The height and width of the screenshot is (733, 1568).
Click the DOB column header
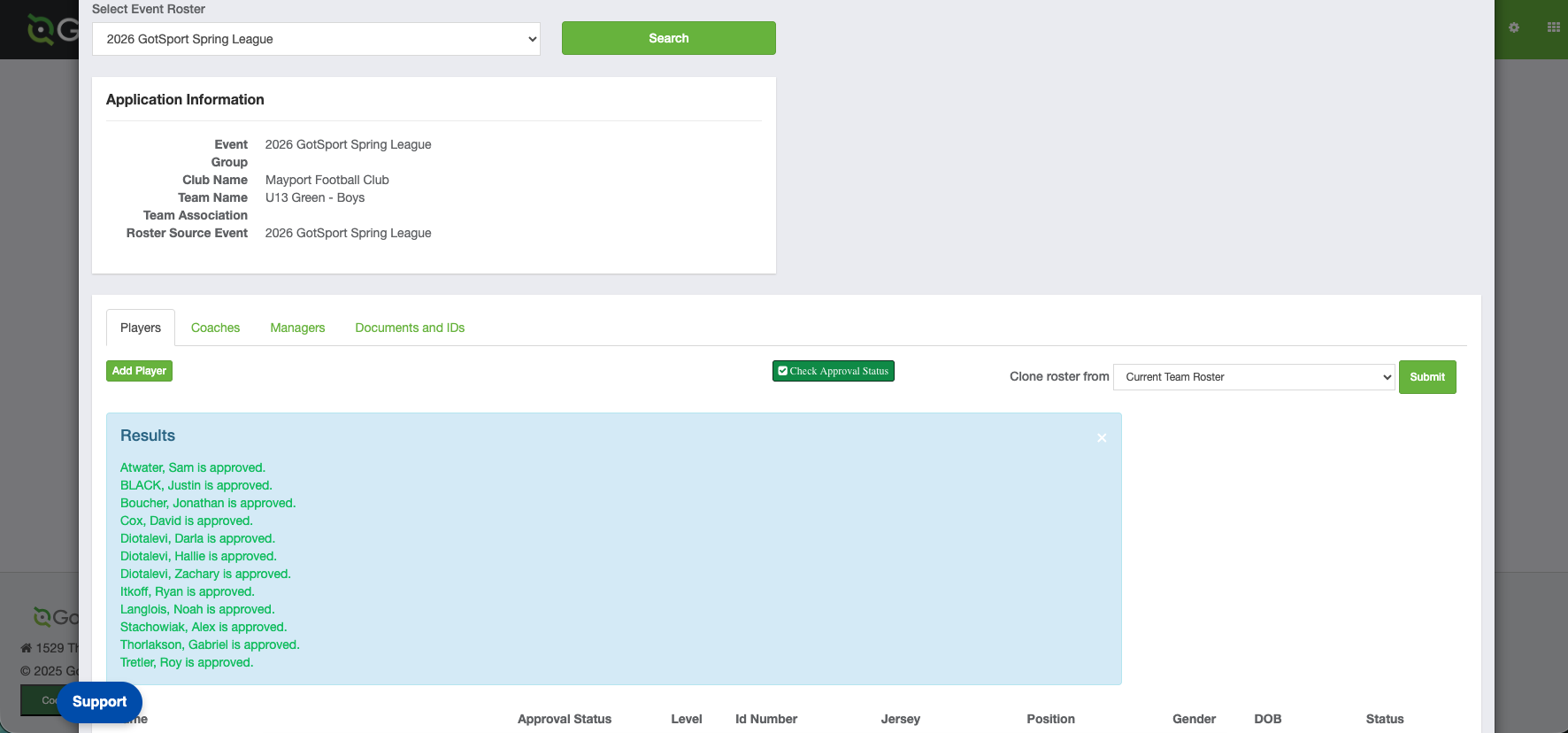coord(1267,719)
